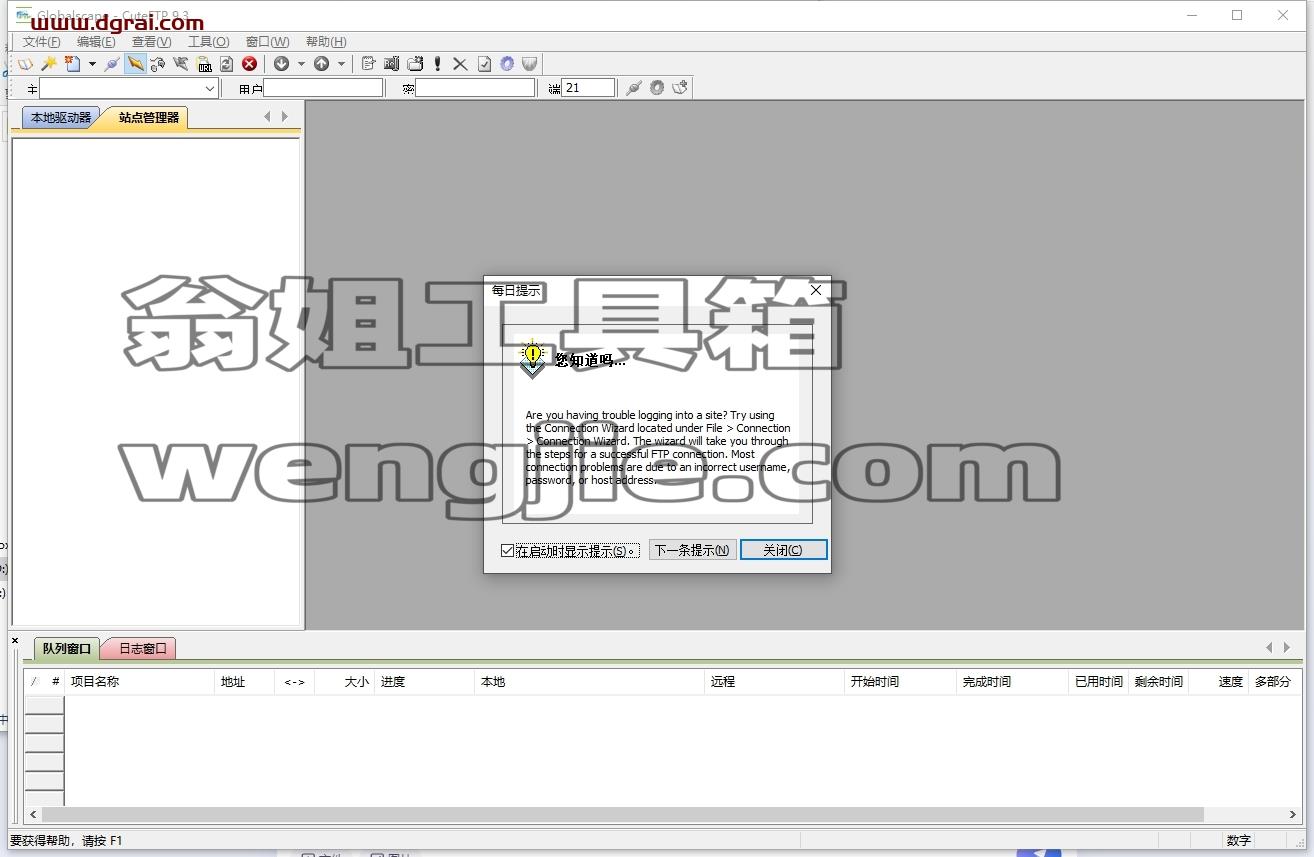This screenshot has width=1314, height=857.
Task: Click the queue pane scroll-left tab arrow
Action: 1269,648
